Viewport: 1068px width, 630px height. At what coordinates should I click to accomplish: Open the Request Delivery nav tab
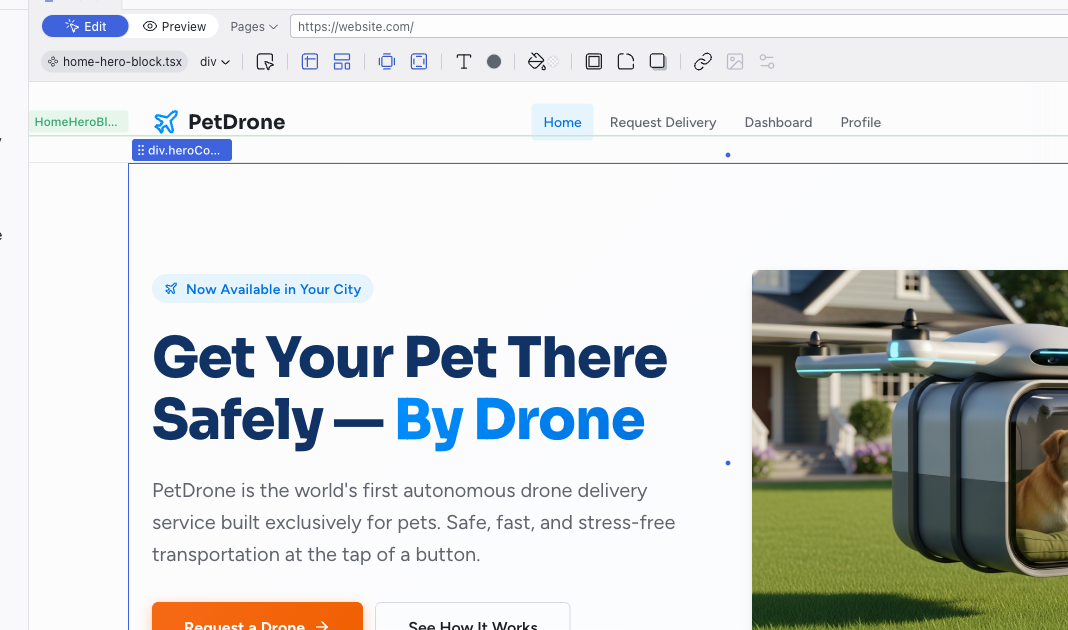[663, 122]
